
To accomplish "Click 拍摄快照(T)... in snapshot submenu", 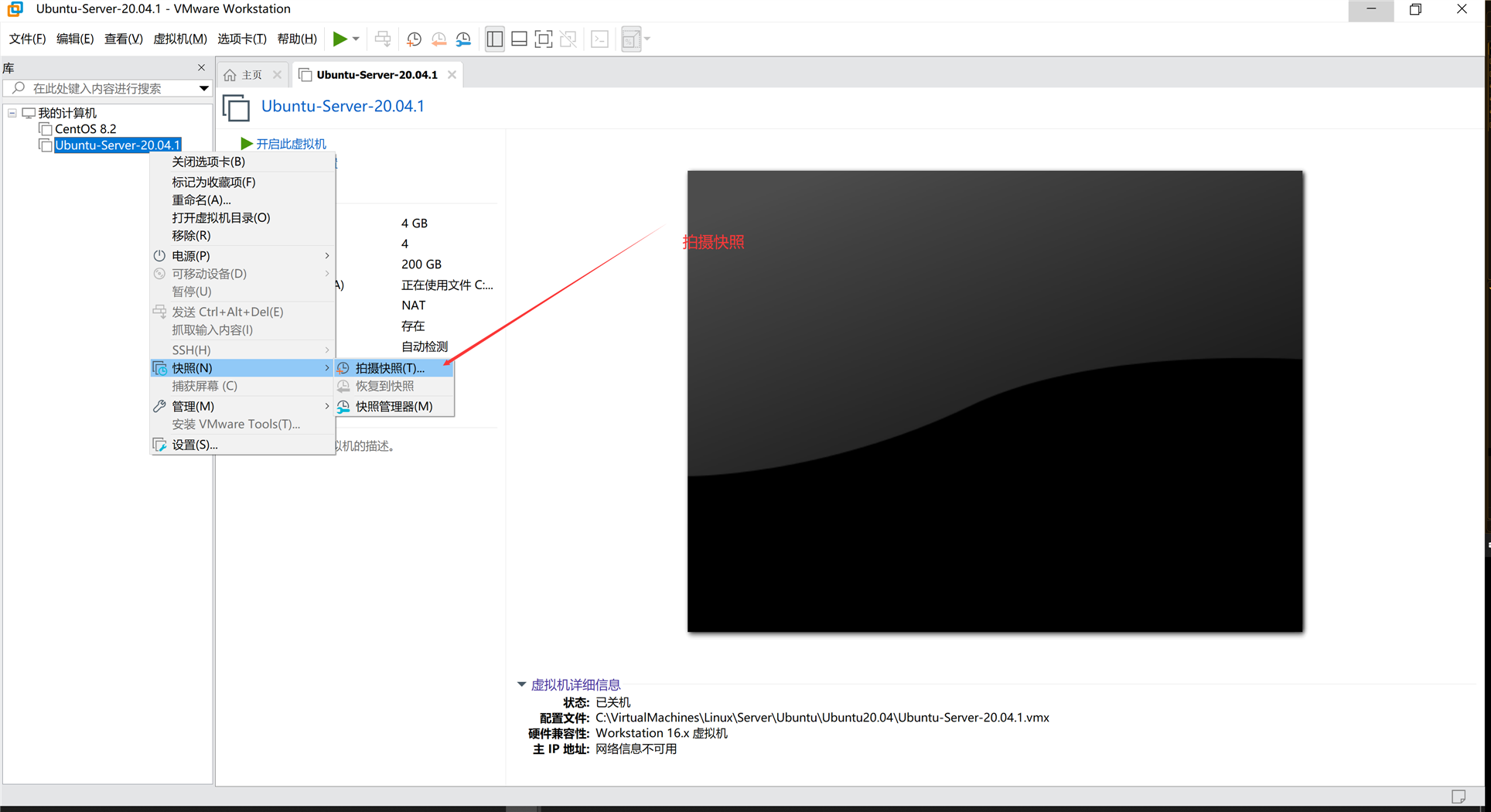I will coord(394,368).
